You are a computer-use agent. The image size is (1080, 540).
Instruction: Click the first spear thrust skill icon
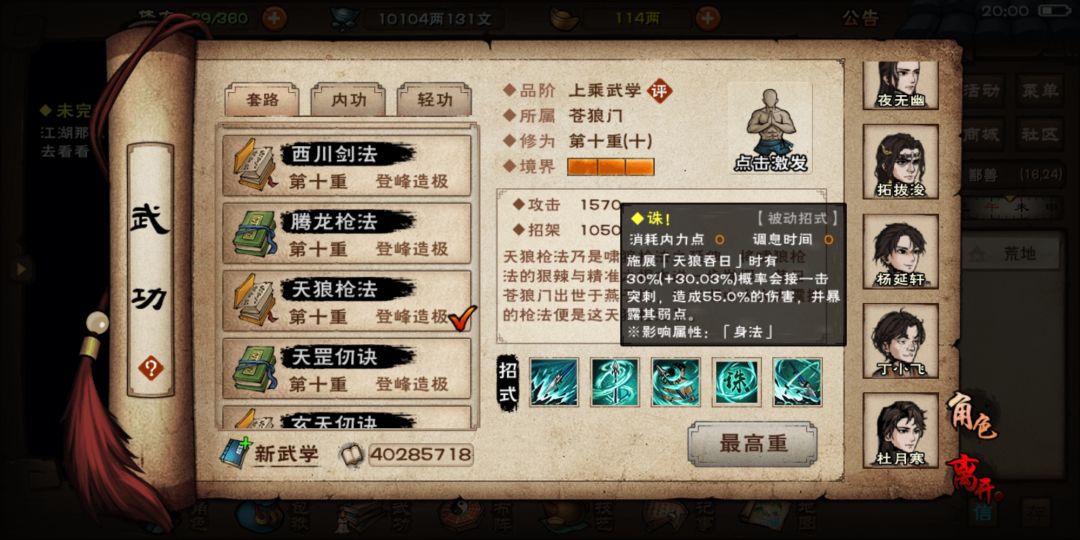click(x=554, y=382)
